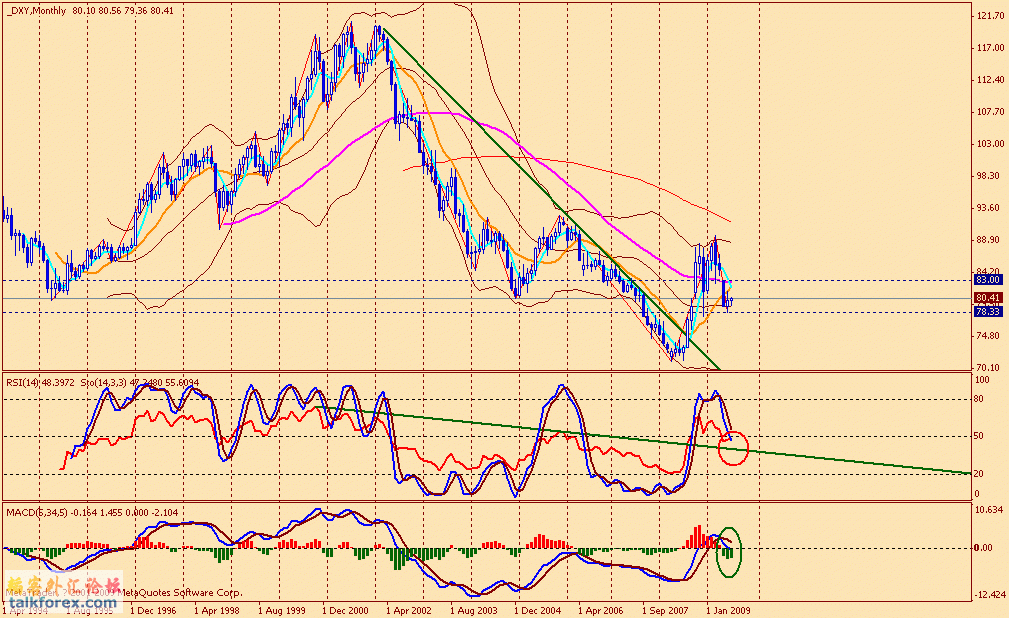This screenshot has height=618, width=1009.
Task: Click the 1 Apr 1998 date label
Action: [x=217, y=610]
